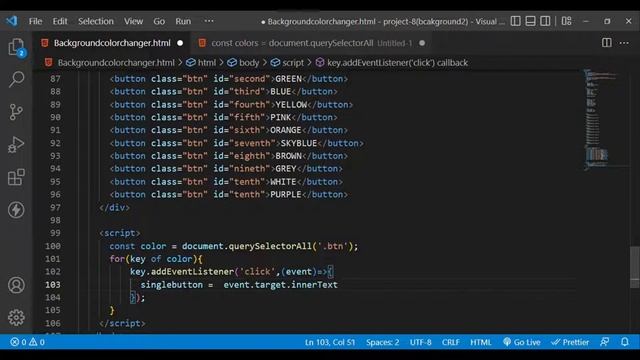Image resolution: width=640 pixels, height=360 pixels.
Task: Select Backgroundcolorchanger.html breadcrumb
Action: 116,62
